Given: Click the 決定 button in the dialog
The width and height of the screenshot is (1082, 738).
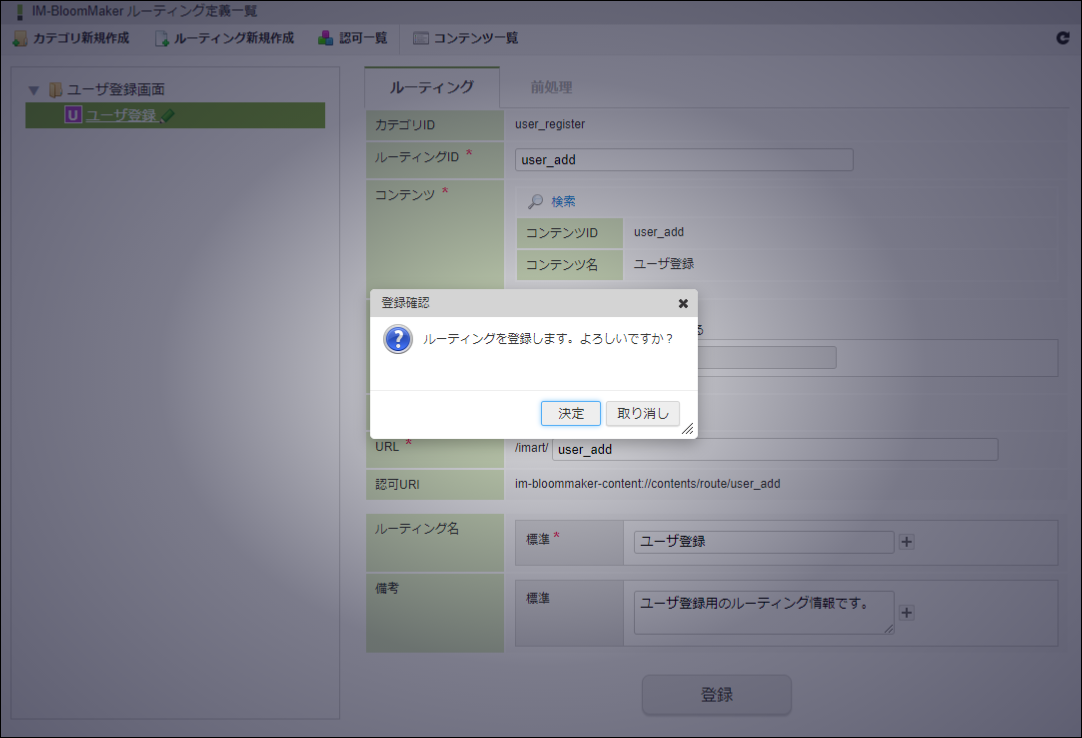Looking at the screenshot, I should pos(571,414).
